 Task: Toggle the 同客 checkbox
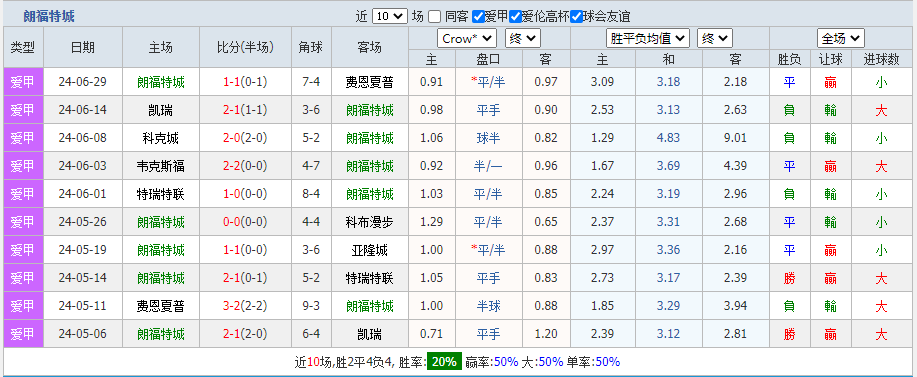(x=434, y=16)
